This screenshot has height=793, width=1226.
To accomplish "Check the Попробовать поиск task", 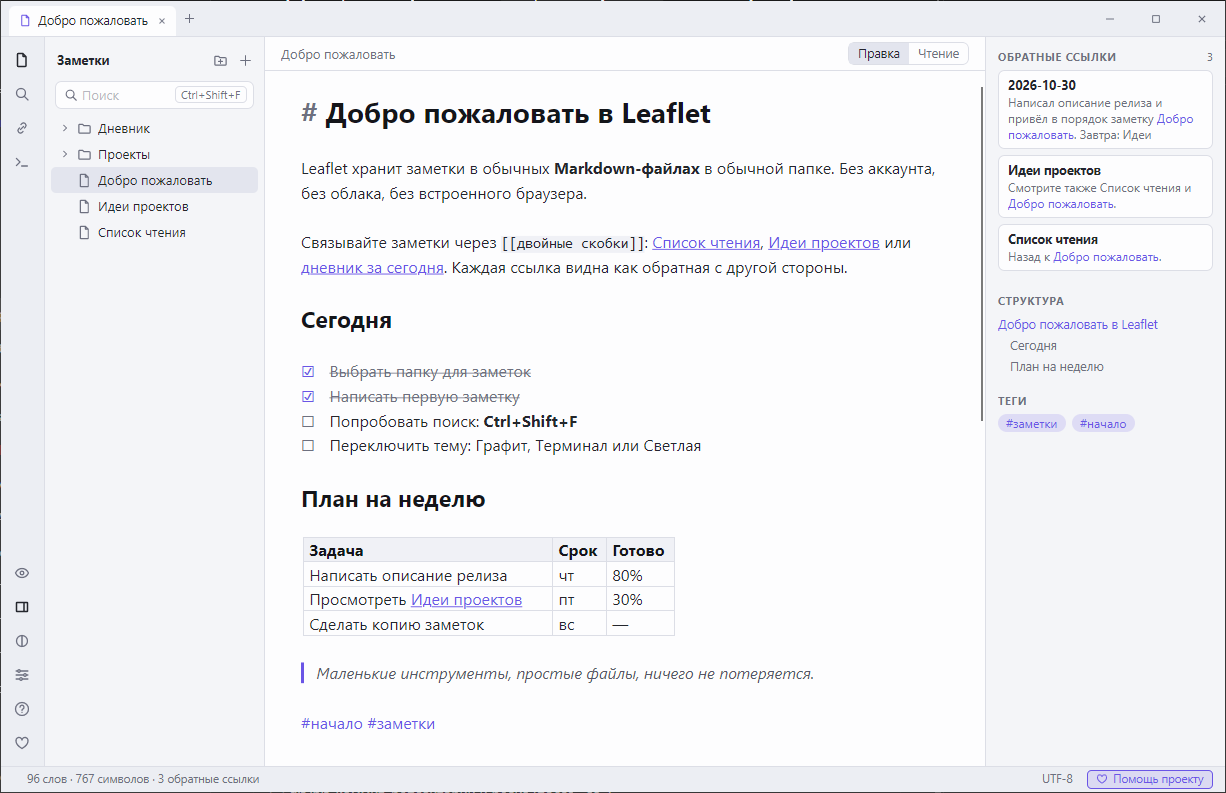I will 308,422.
